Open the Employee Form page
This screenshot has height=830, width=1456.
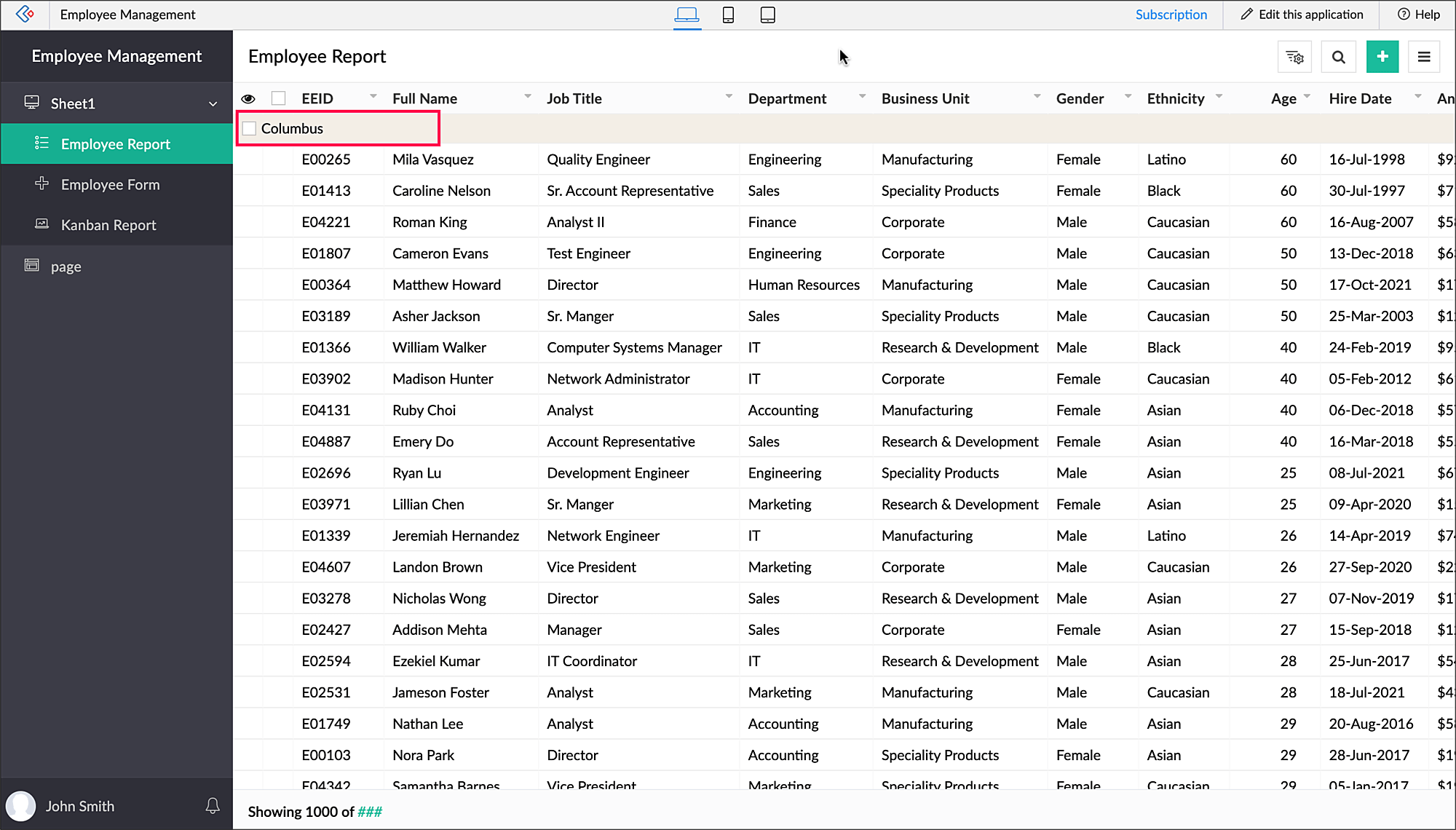pos(110,185)
